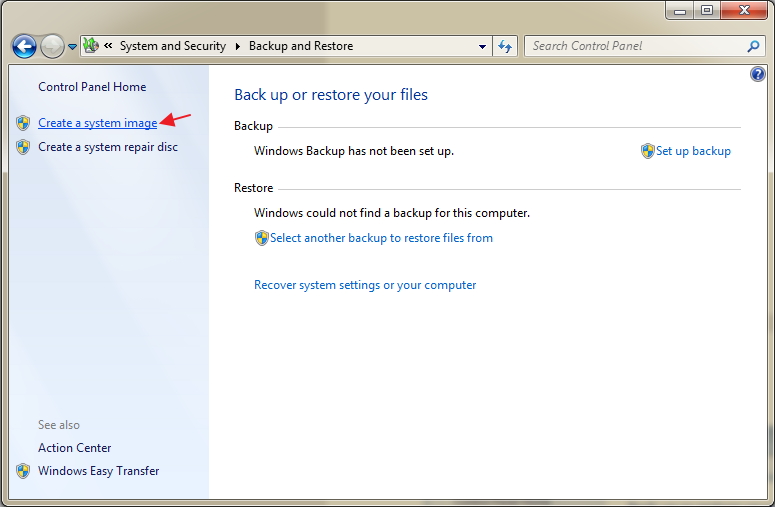This screenshot has width=775, height=507.
Task: Open Control Panel Home
Action: (x=92, y=87)
